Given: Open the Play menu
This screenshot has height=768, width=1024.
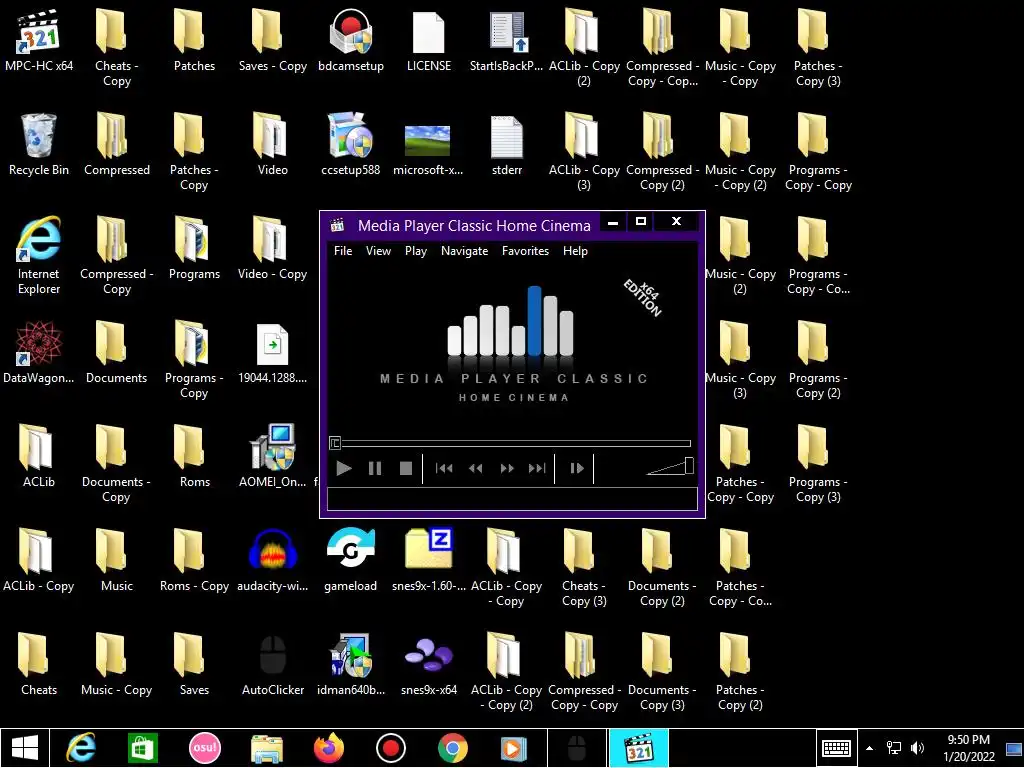Looking at the screenshot, I should [415, 251].
